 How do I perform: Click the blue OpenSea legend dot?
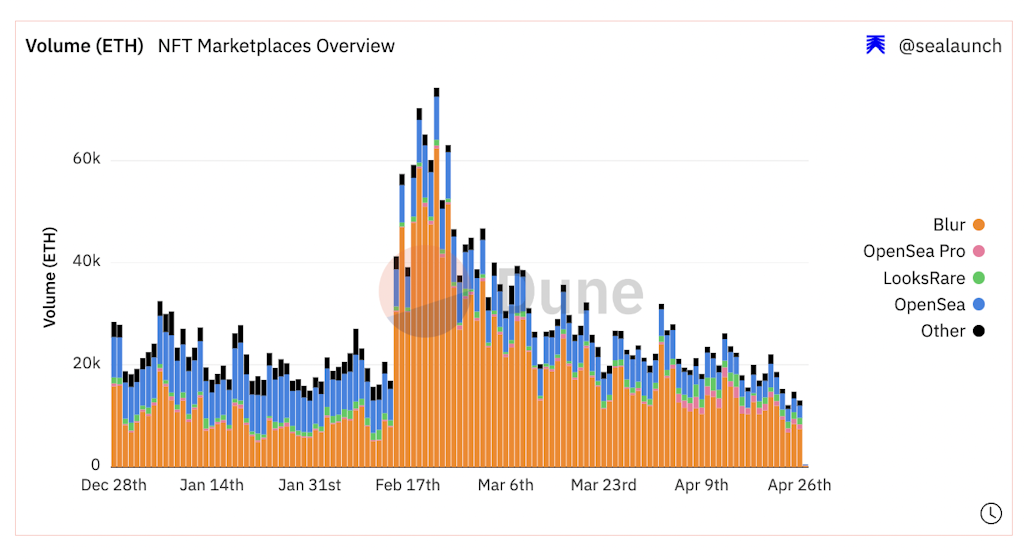978,305
